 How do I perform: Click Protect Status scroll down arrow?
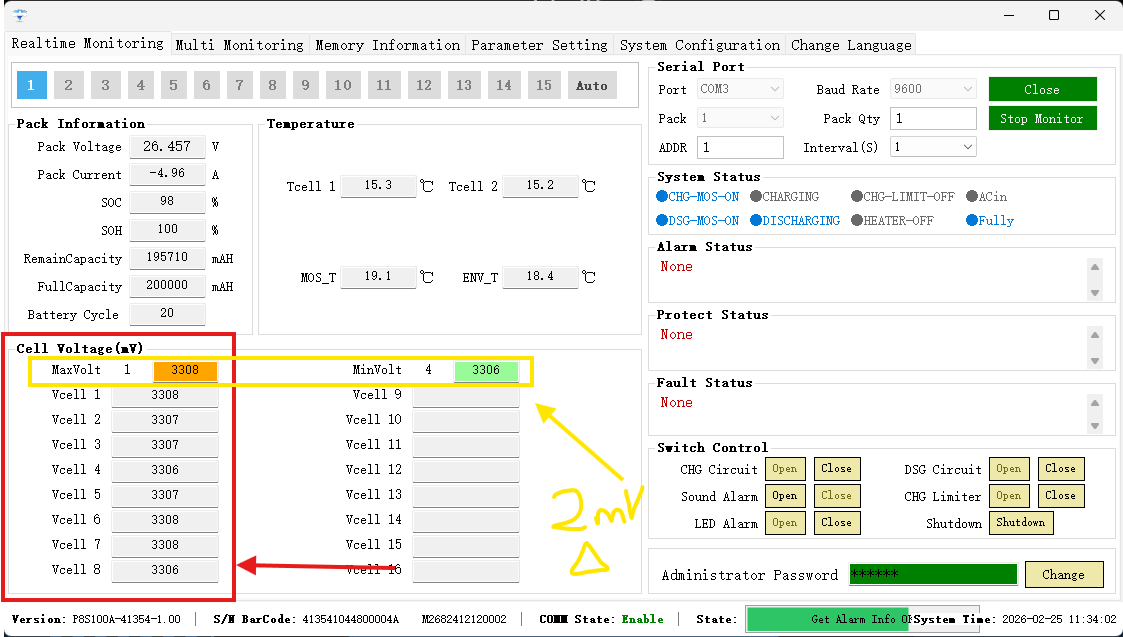click(1095, 360)
